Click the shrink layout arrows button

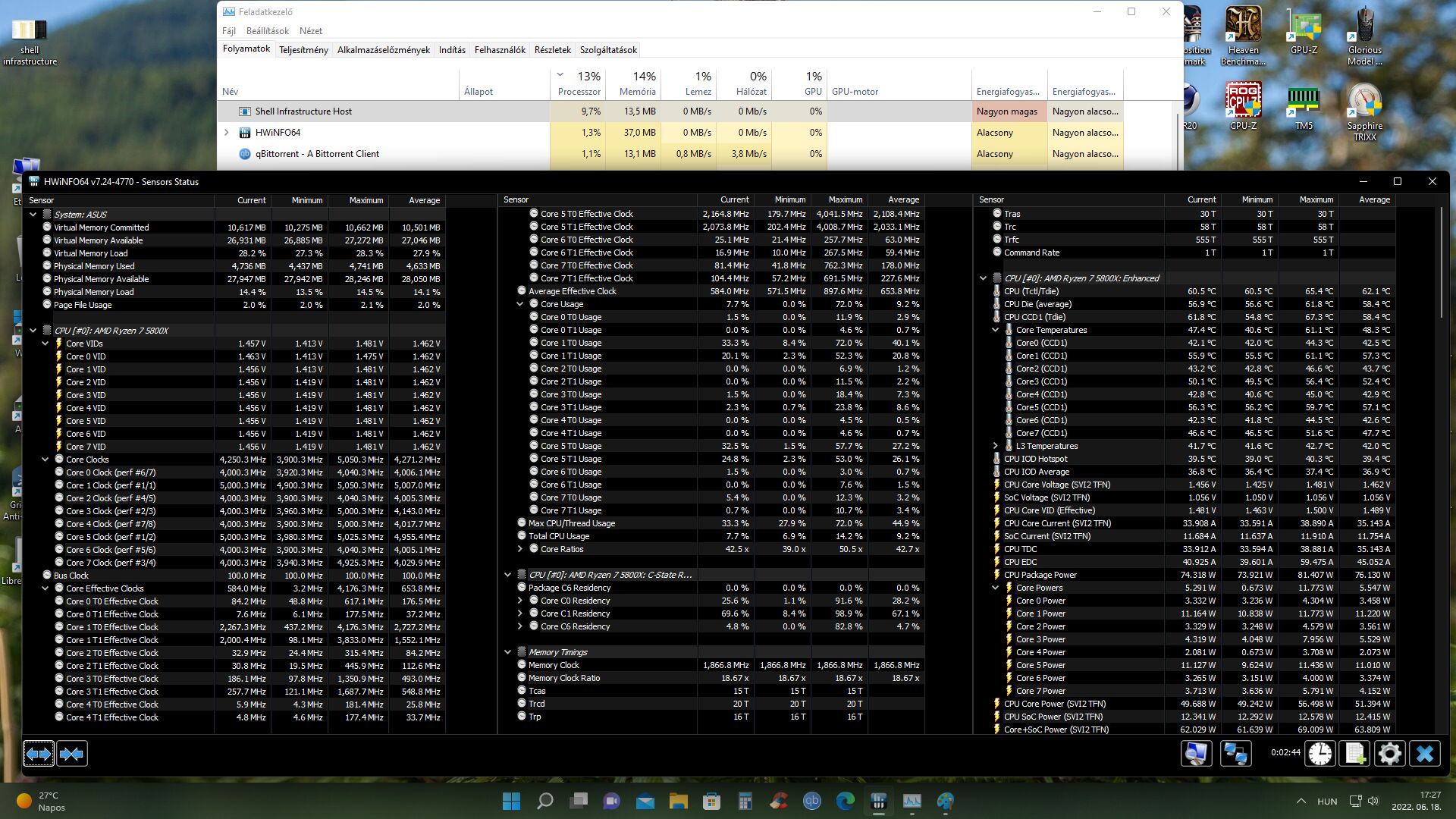coord(72,754)
